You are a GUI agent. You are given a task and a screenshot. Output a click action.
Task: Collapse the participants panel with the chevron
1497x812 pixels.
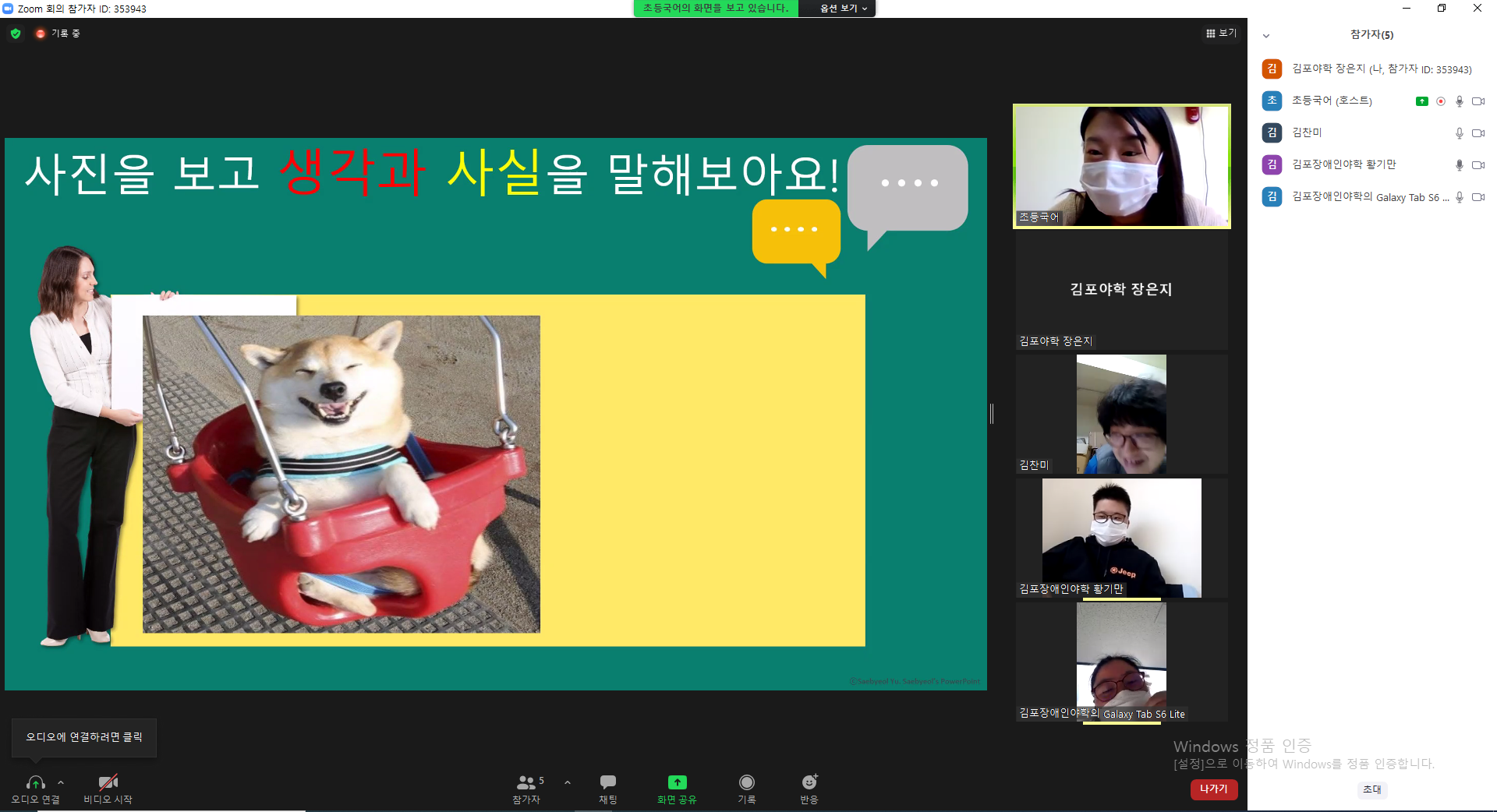[x=1266, y=35]
